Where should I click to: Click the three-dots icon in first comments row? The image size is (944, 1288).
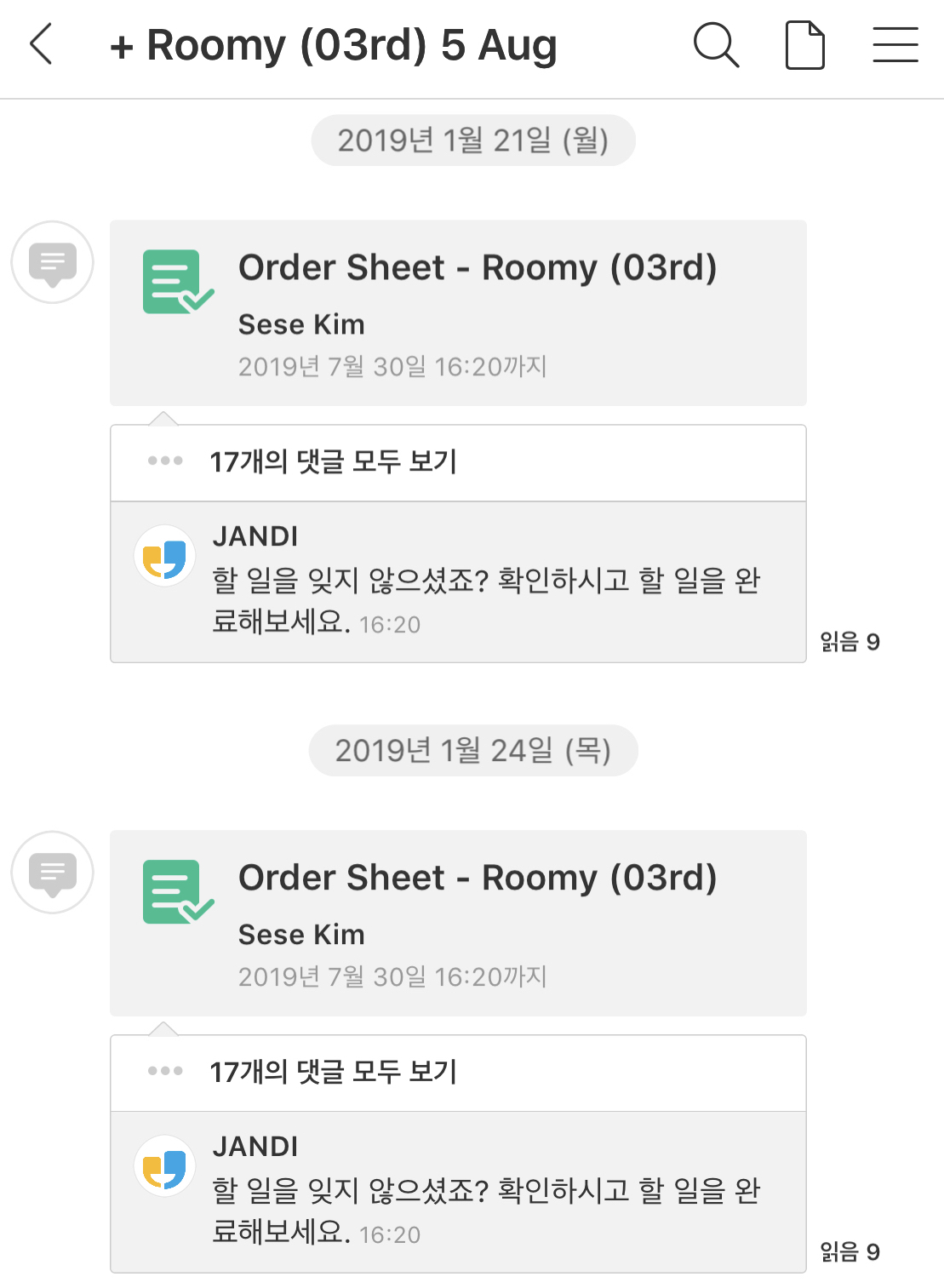coord(165,461)
